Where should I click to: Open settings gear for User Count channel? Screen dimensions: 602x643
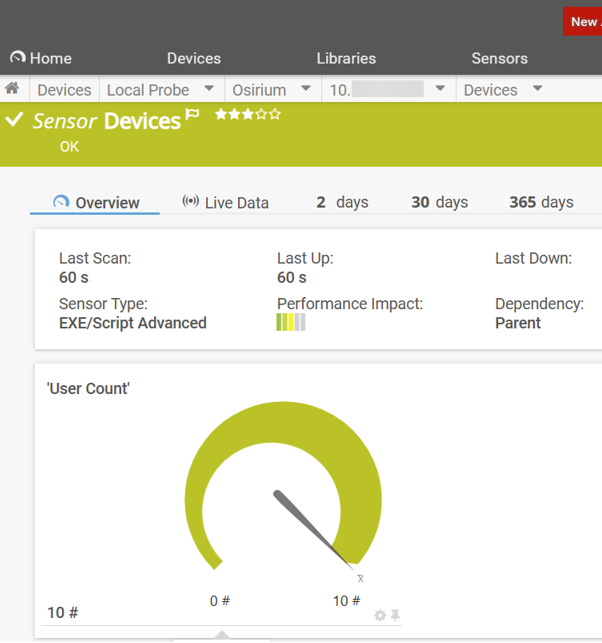380,615
